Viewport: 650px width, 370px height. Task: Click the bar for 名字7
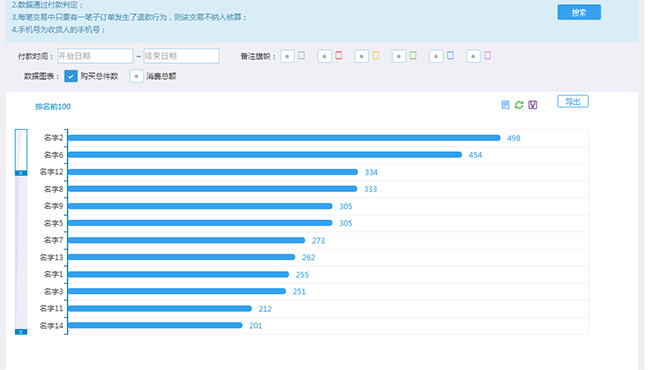click(x=187, y=240)
